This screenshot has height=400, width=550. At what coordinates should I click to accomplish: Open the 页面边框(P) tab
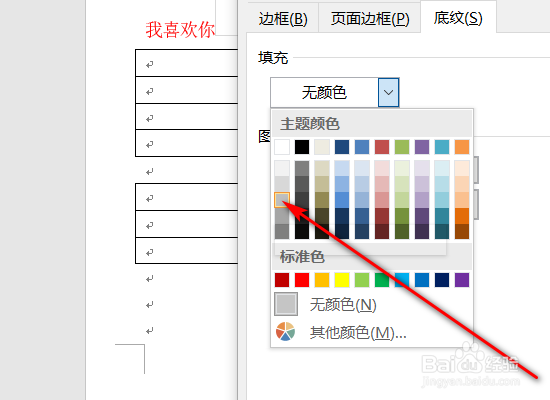[370, 18]
